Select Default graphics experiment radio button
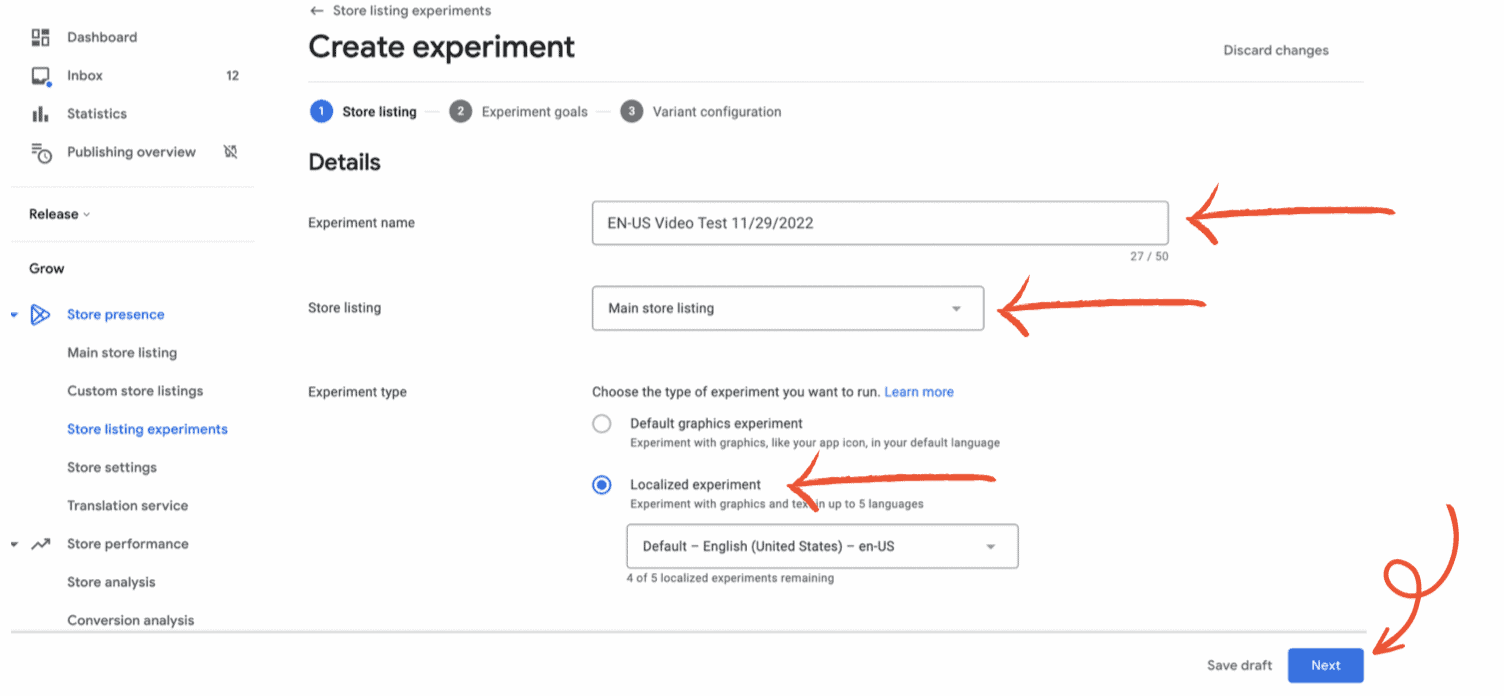The height and width of the screenshot is (696, 1504). (602, 424)
